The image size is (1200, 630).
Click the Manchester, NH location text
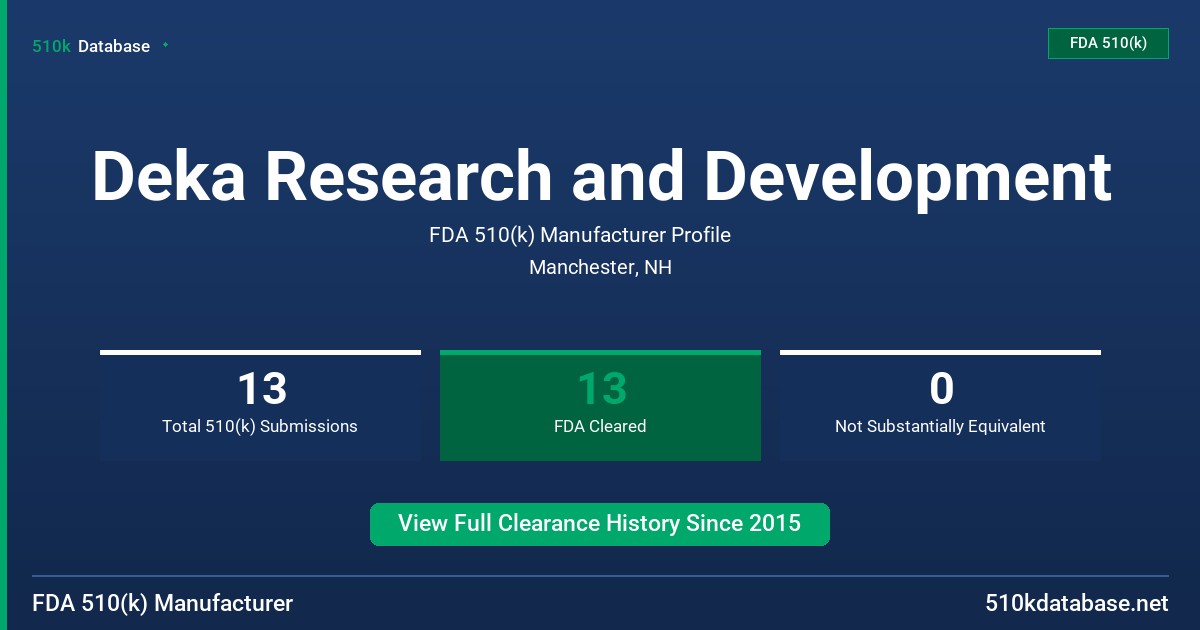[x=600, y=268]
